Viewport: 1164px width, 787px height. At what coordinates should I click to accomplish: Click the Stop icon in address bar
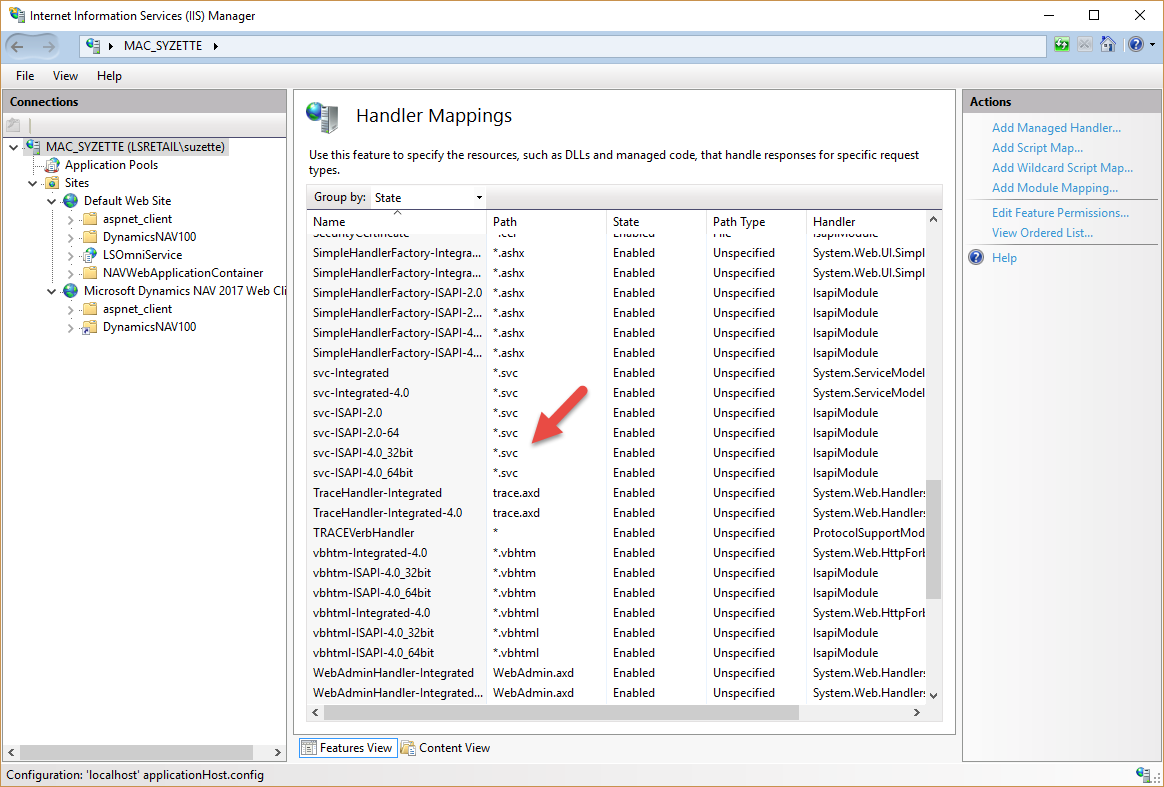(1085, 45)
